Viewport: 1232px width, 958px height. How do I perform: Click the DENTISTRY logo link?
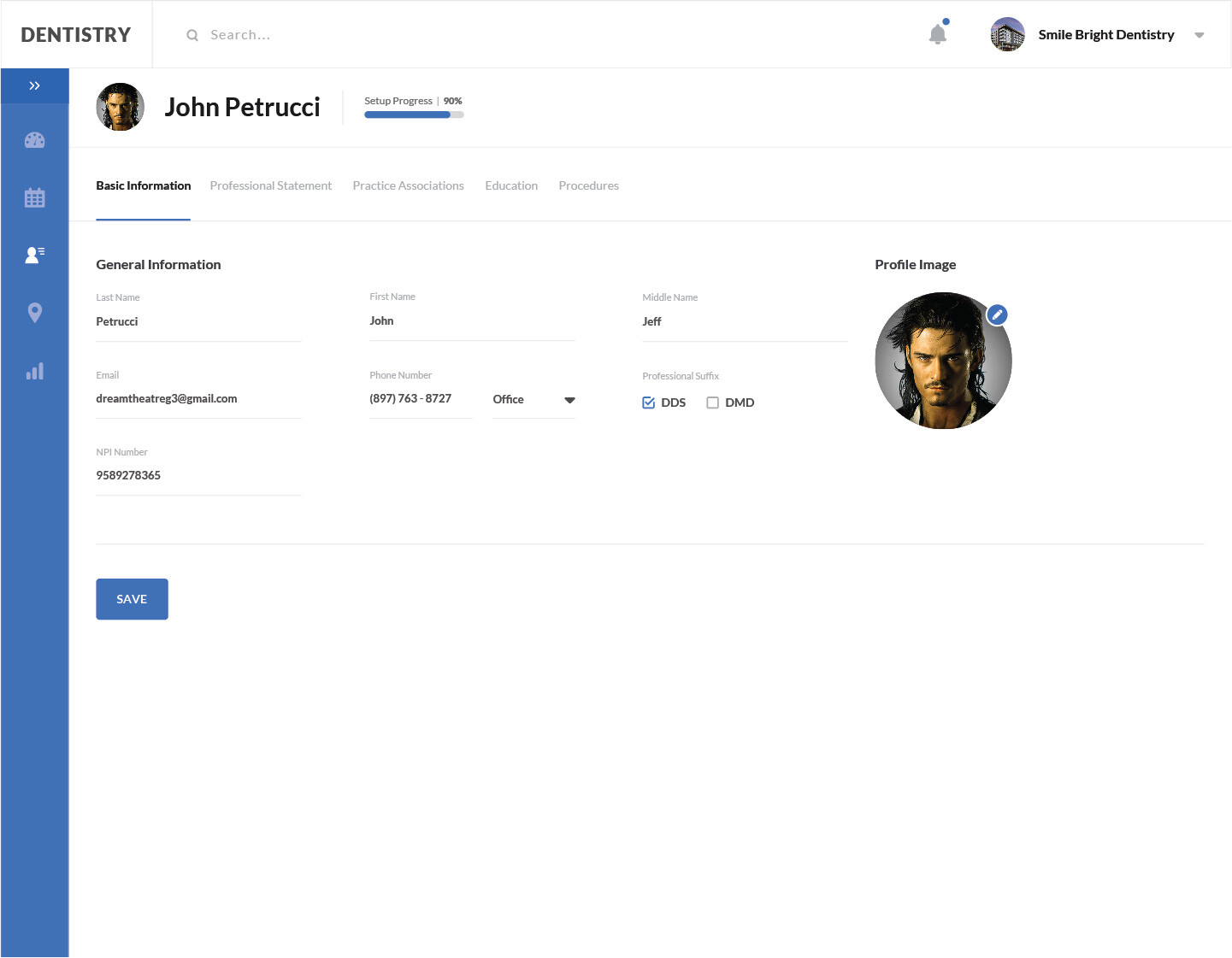pos(76,35)
